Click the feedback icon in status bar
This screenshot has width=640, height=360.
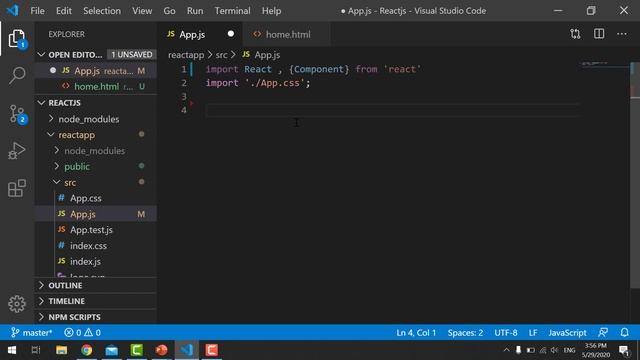click(x=603, y=333)
